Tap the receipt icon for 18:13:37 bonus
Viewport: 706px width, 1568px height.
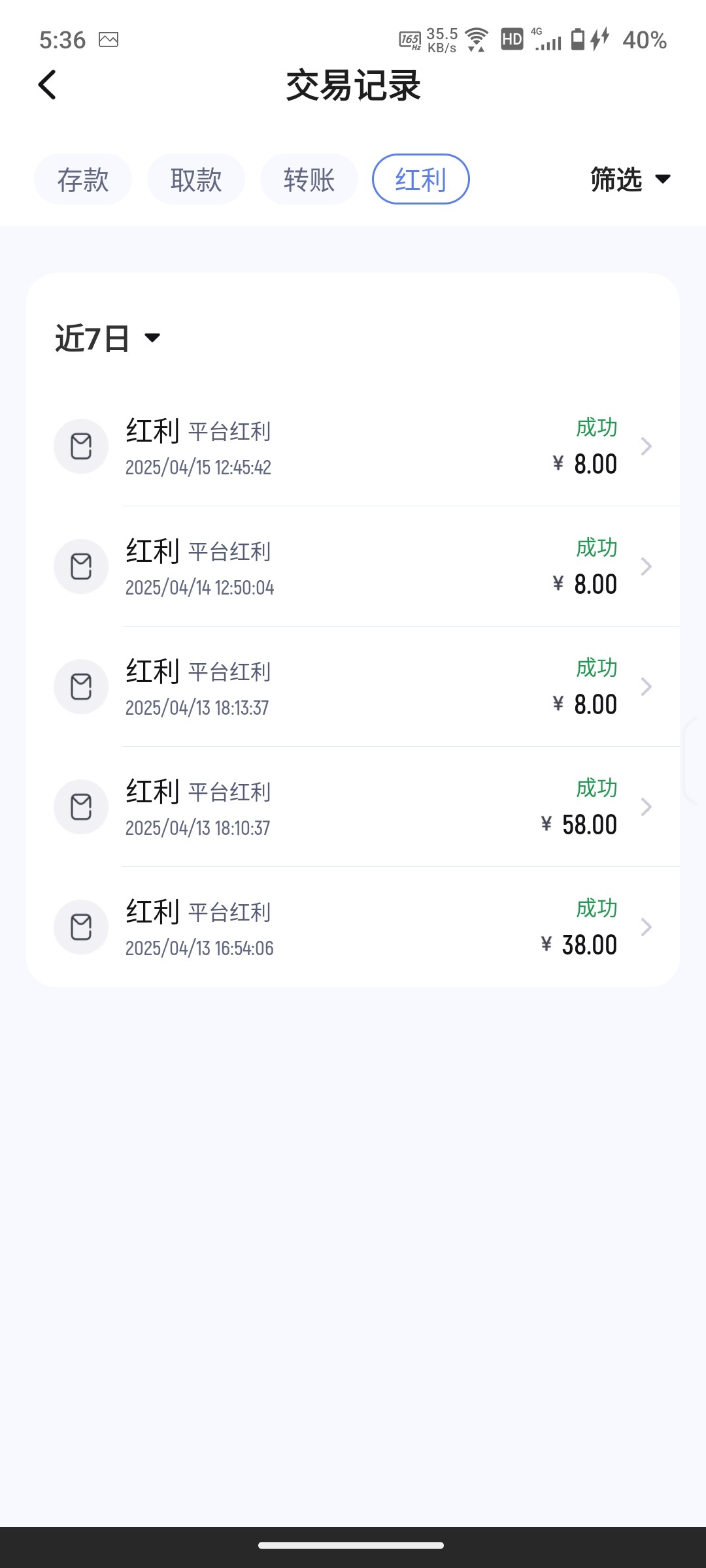click(81, 687)
